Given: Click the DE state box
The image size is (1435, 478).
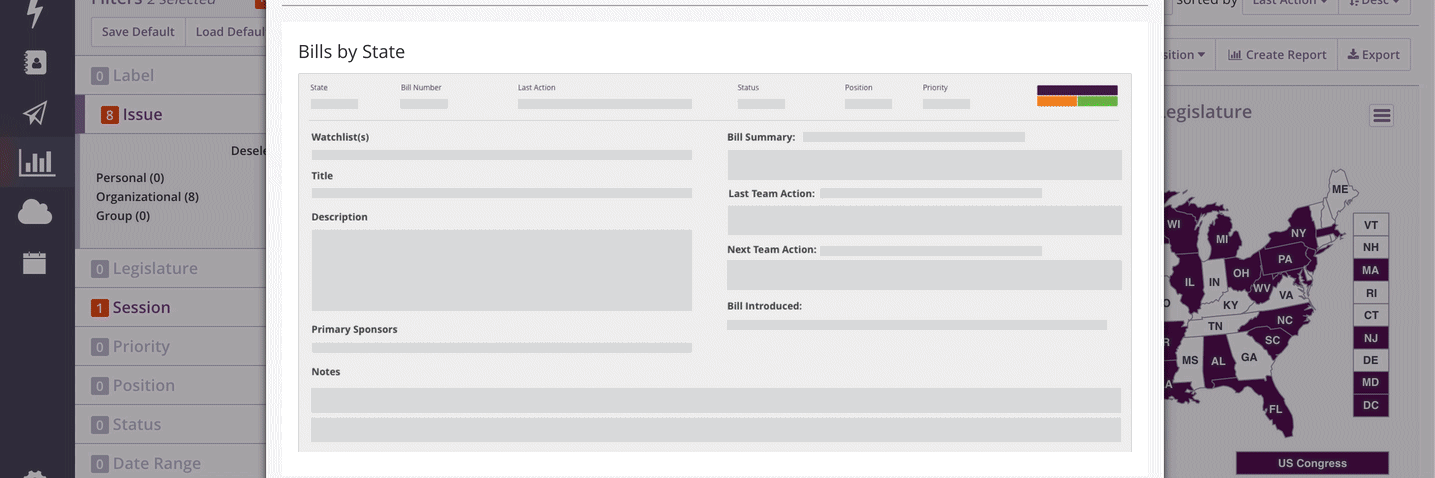Looking at the screenshot, I should 1370,360.
